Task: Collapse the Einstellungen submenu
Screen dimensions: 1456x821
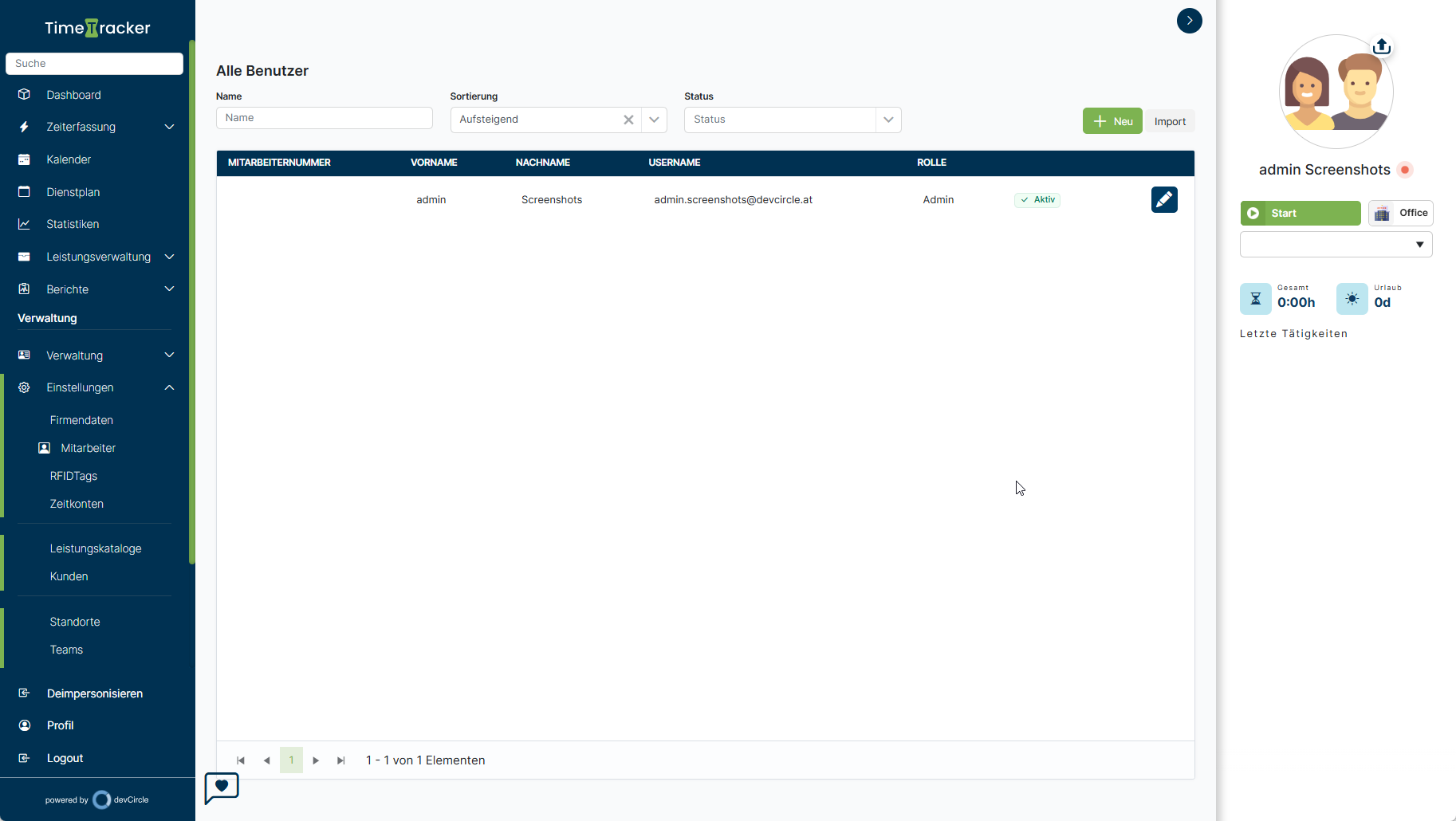Action: coord(169,387)
